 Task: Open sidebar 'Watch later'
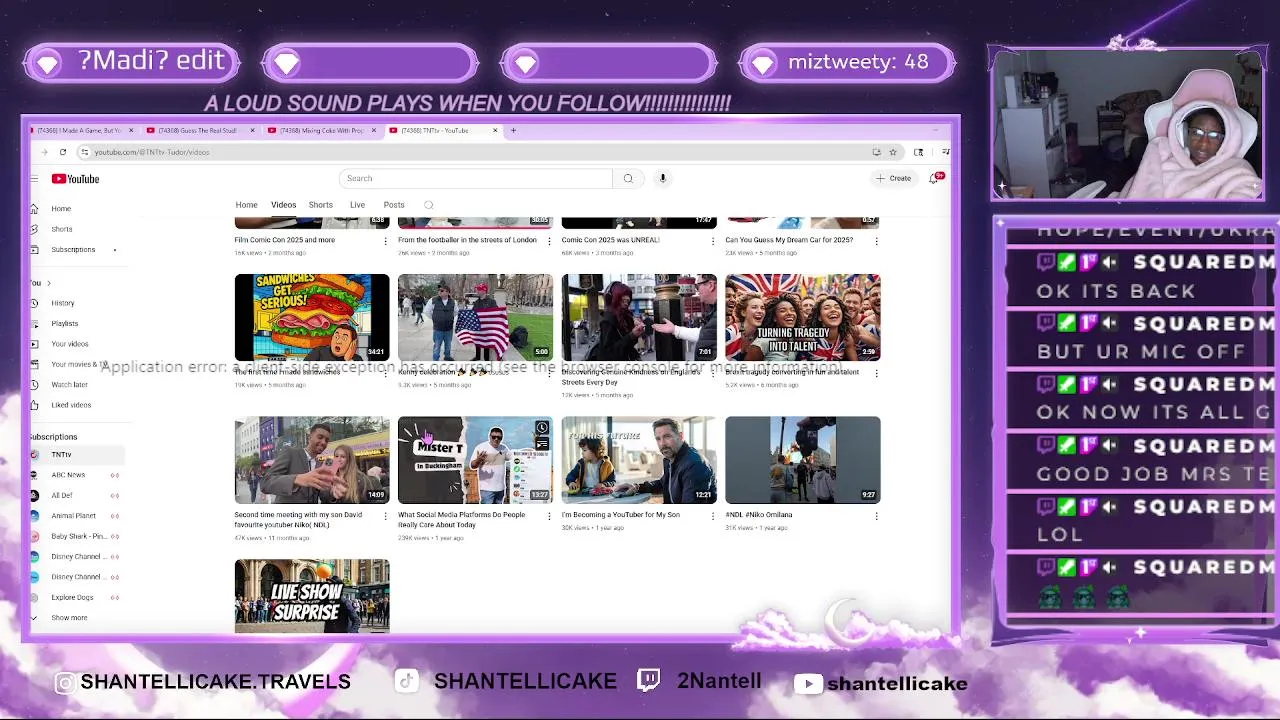(70, 384)
